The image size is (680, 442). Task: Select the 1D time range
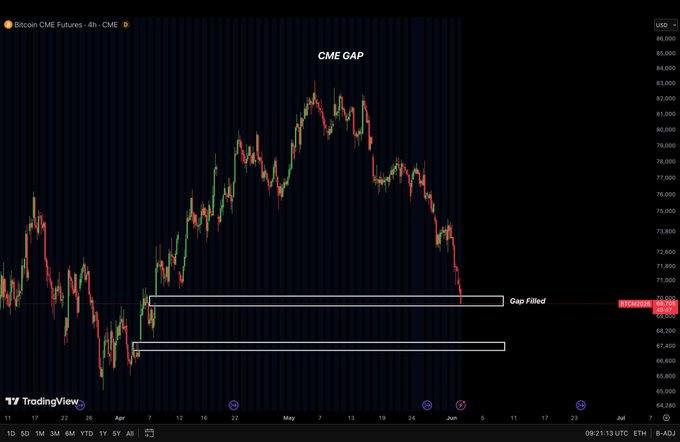[x=11, y=433]
